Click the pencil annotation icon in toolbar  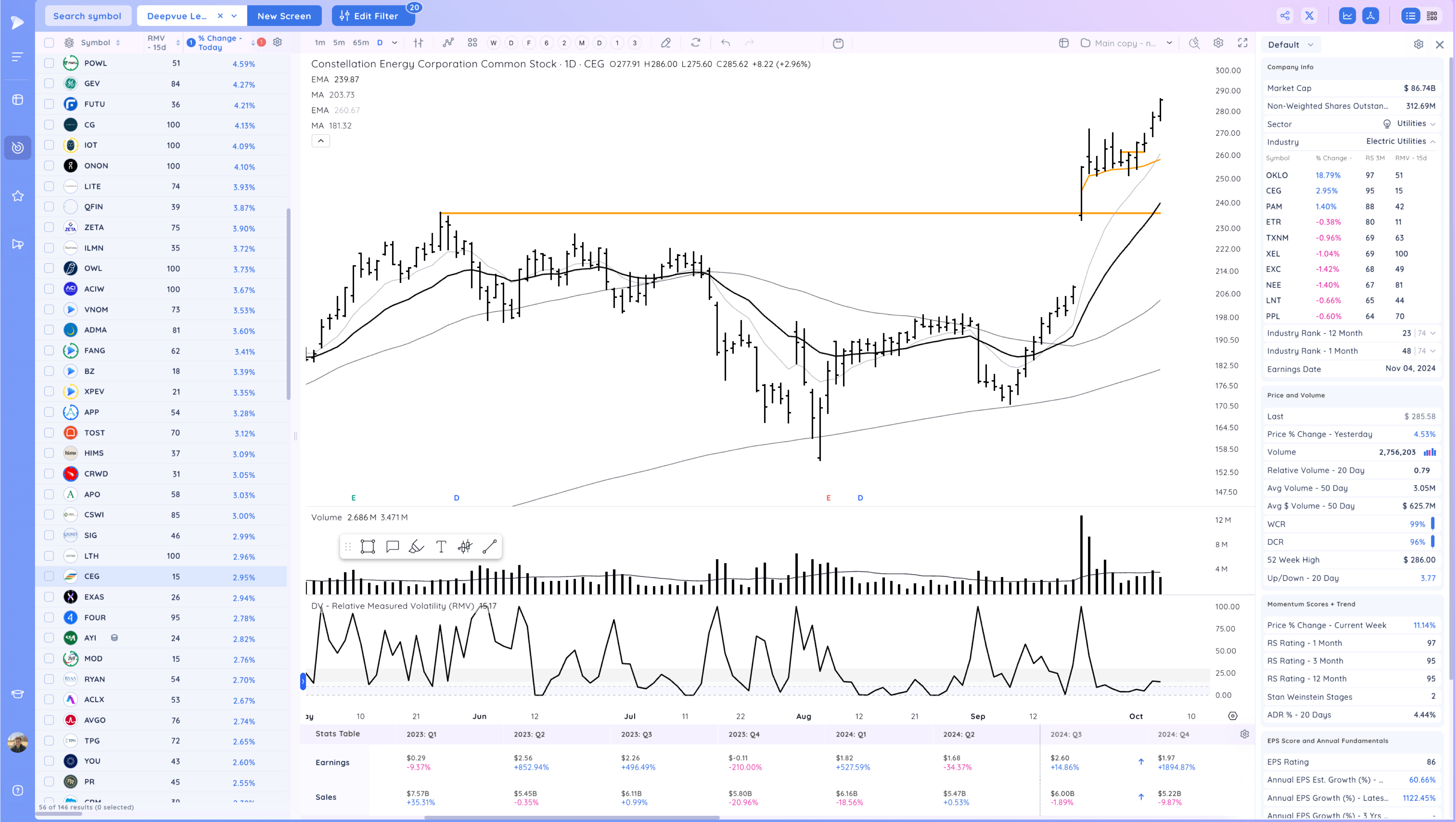coord(666,42)
